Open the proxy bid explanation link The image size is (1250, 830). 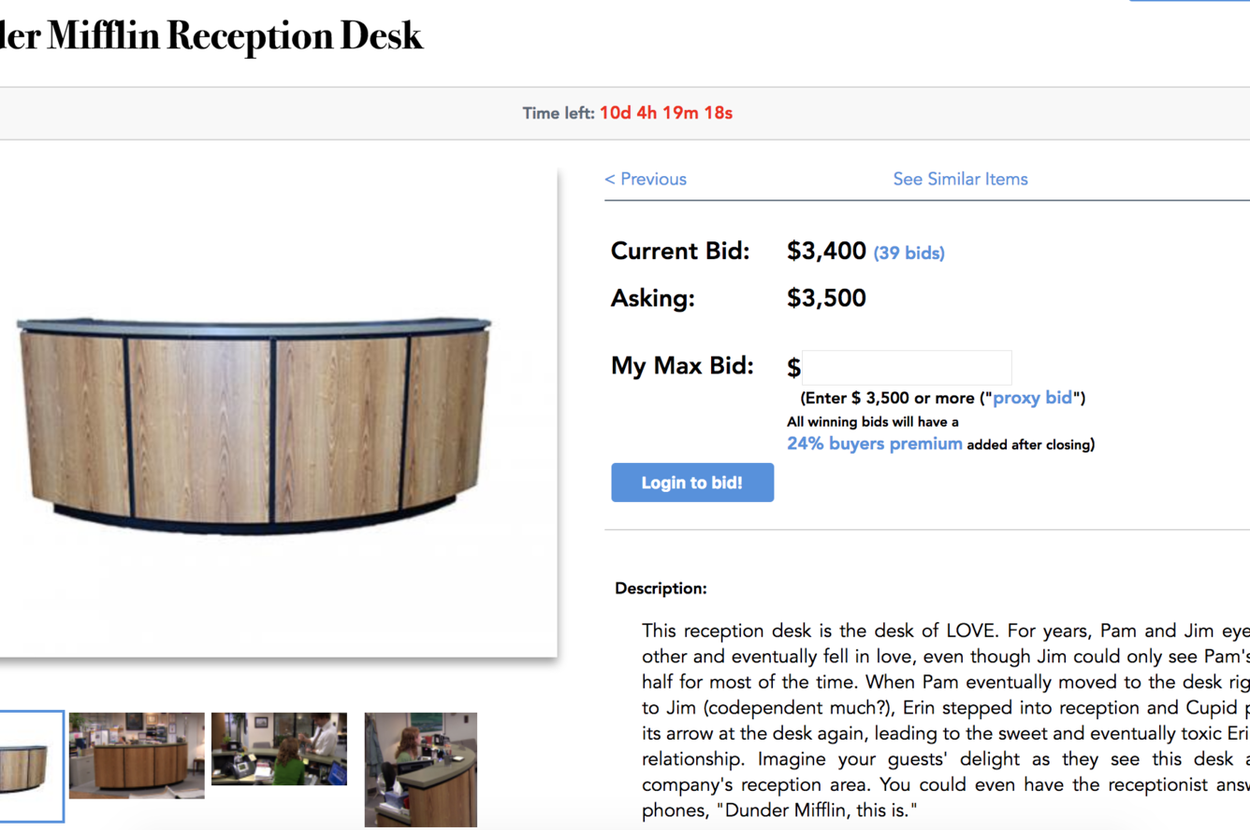pos(1032,398)
